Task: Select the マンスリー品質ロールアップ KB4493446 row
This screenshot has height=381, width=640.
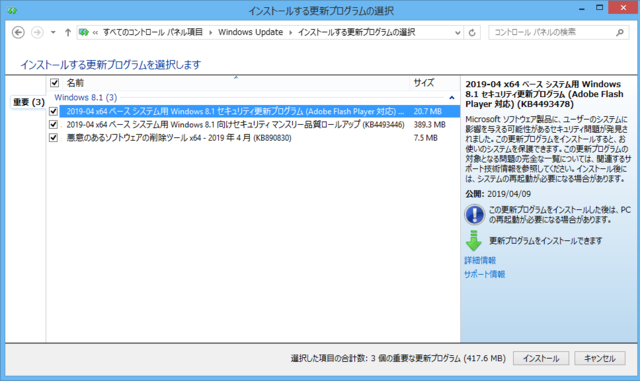Action: click(x=260, y=125)
